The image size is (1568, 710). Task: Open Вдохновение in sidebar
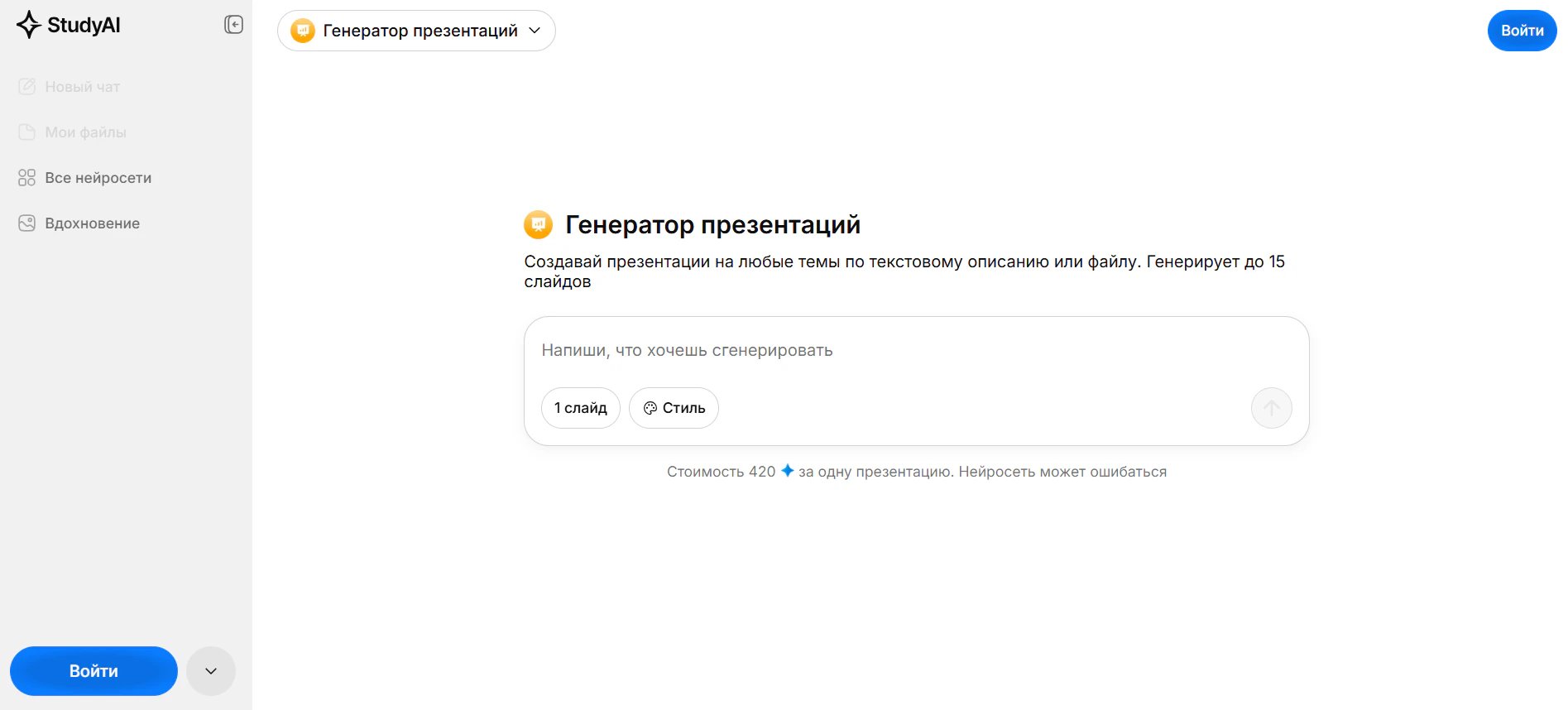tap(79, 223)
